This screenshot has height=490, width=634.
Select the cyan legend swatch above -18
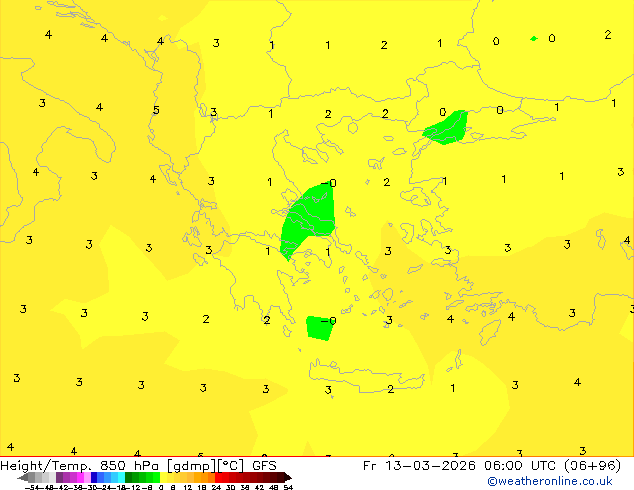(121, 477)
